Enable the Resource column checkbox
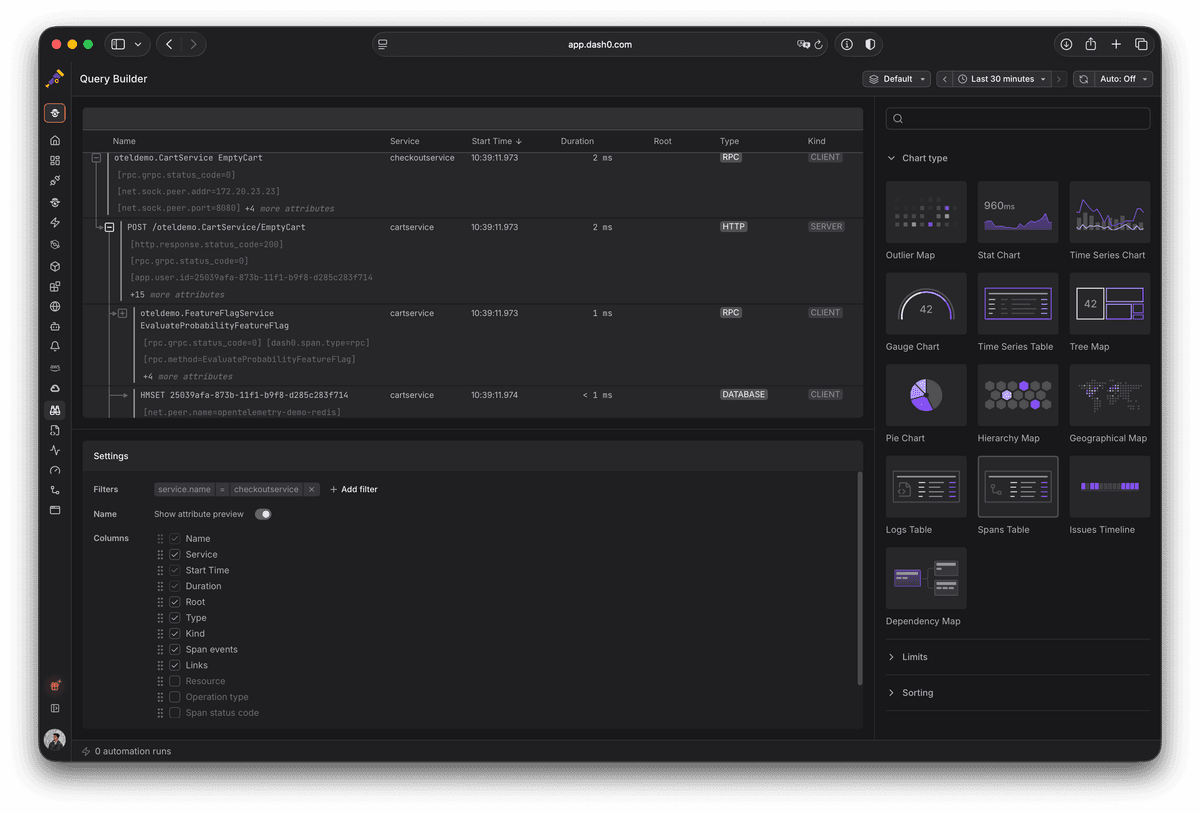This screenshot has width=1200, height=813. 175,681
